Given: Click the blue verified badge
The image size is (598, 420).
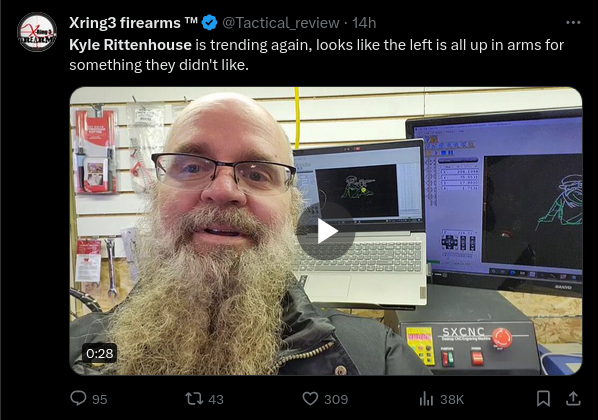Looking at the screenshot, I should click(x=209, y=23).
